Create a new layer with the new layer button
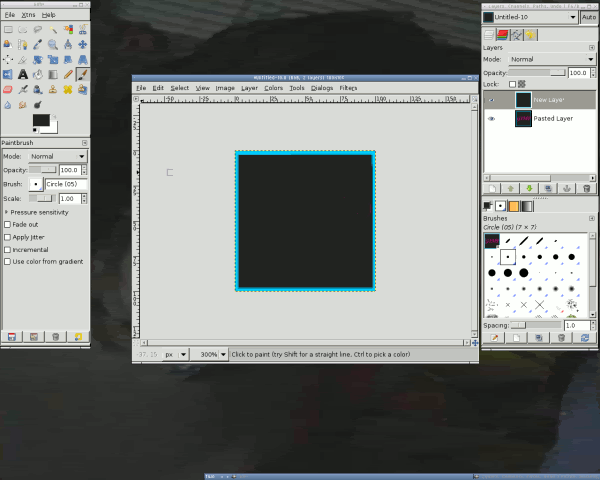 point(492,188)
